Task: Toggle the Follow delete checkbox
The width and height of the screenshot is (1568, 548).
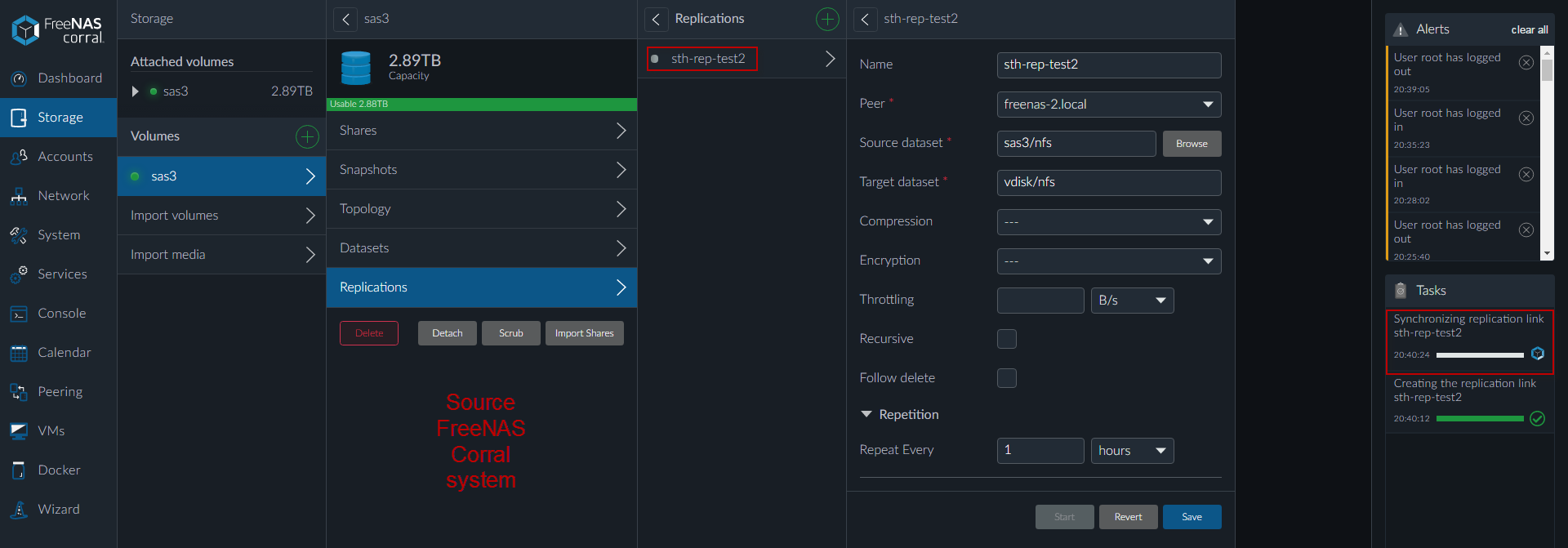Action: (1007, 378)
